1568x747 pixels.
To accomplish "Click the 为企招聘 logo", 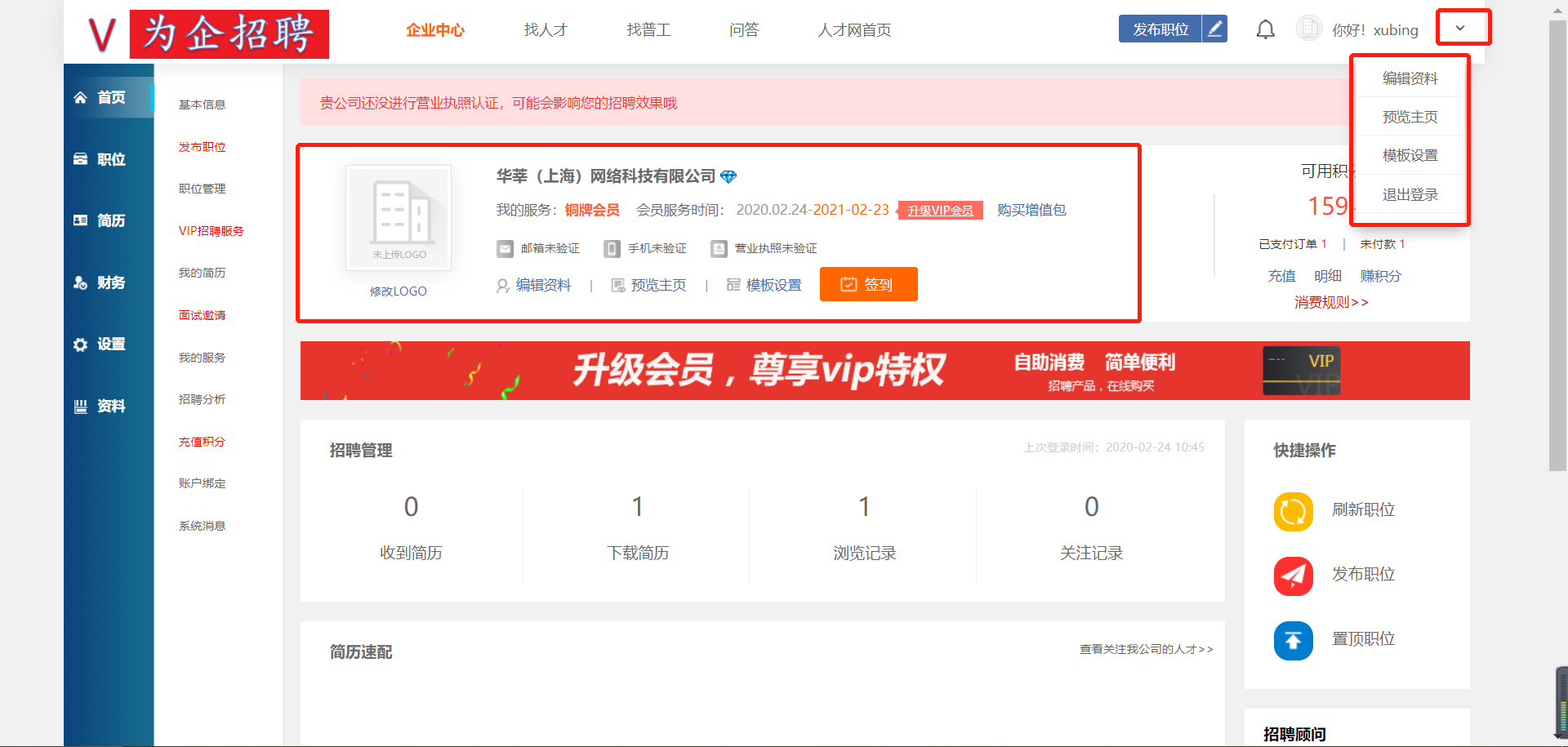I will [208, 34].
